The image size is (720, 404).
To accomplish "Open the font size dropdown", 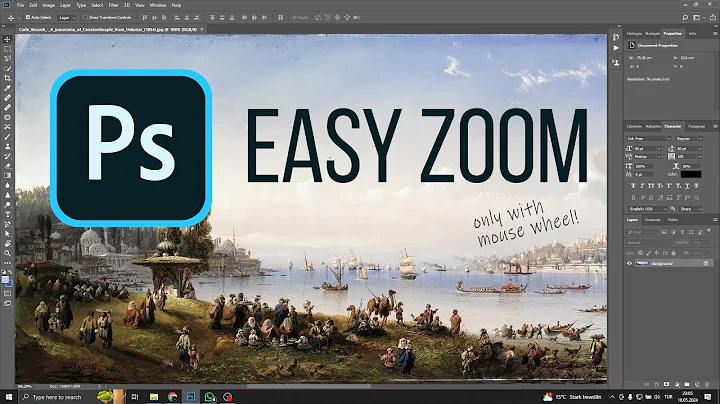I will point(659,149).
